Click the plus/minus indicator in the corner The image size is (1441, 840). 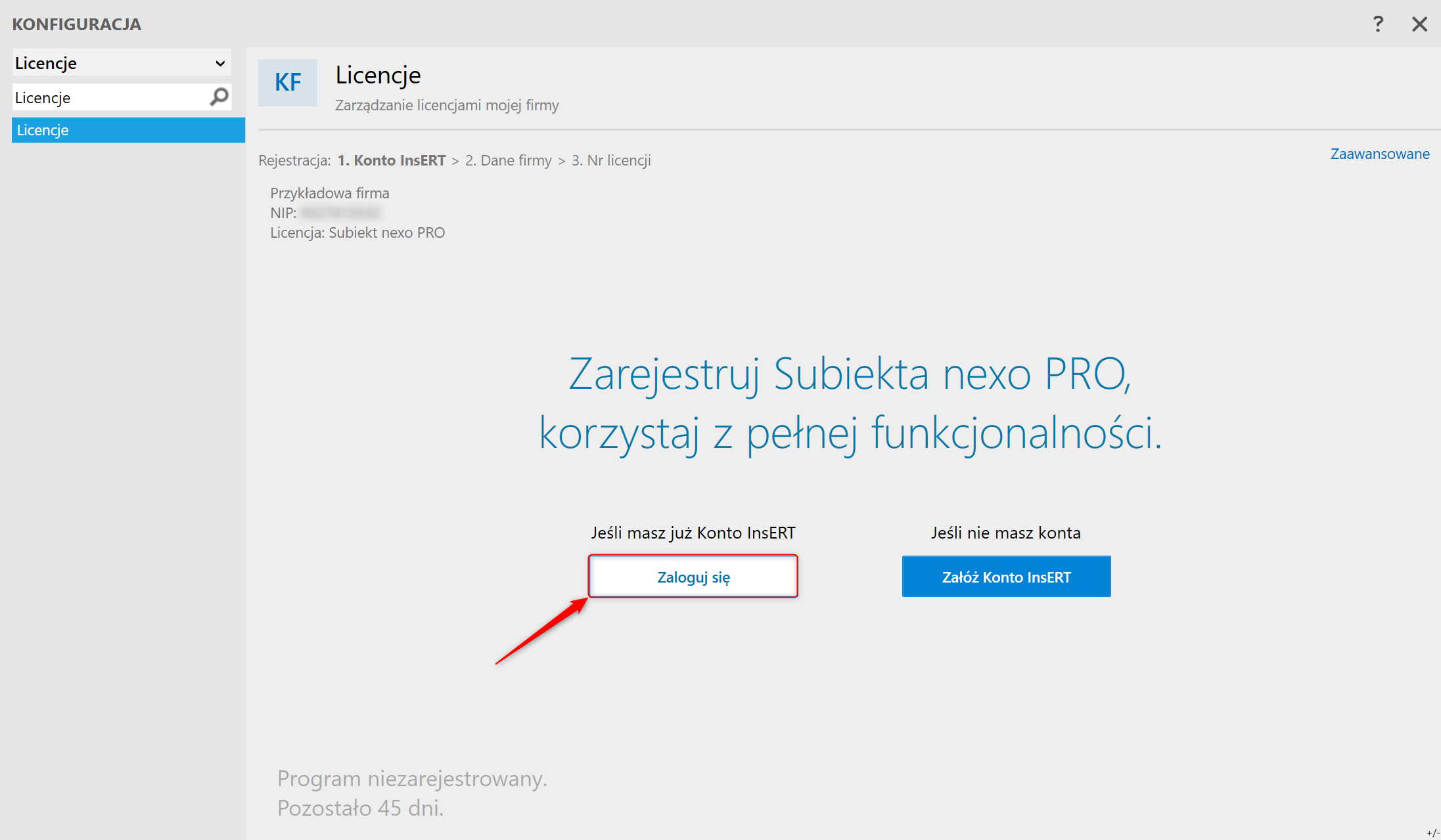coord(1432,833)
